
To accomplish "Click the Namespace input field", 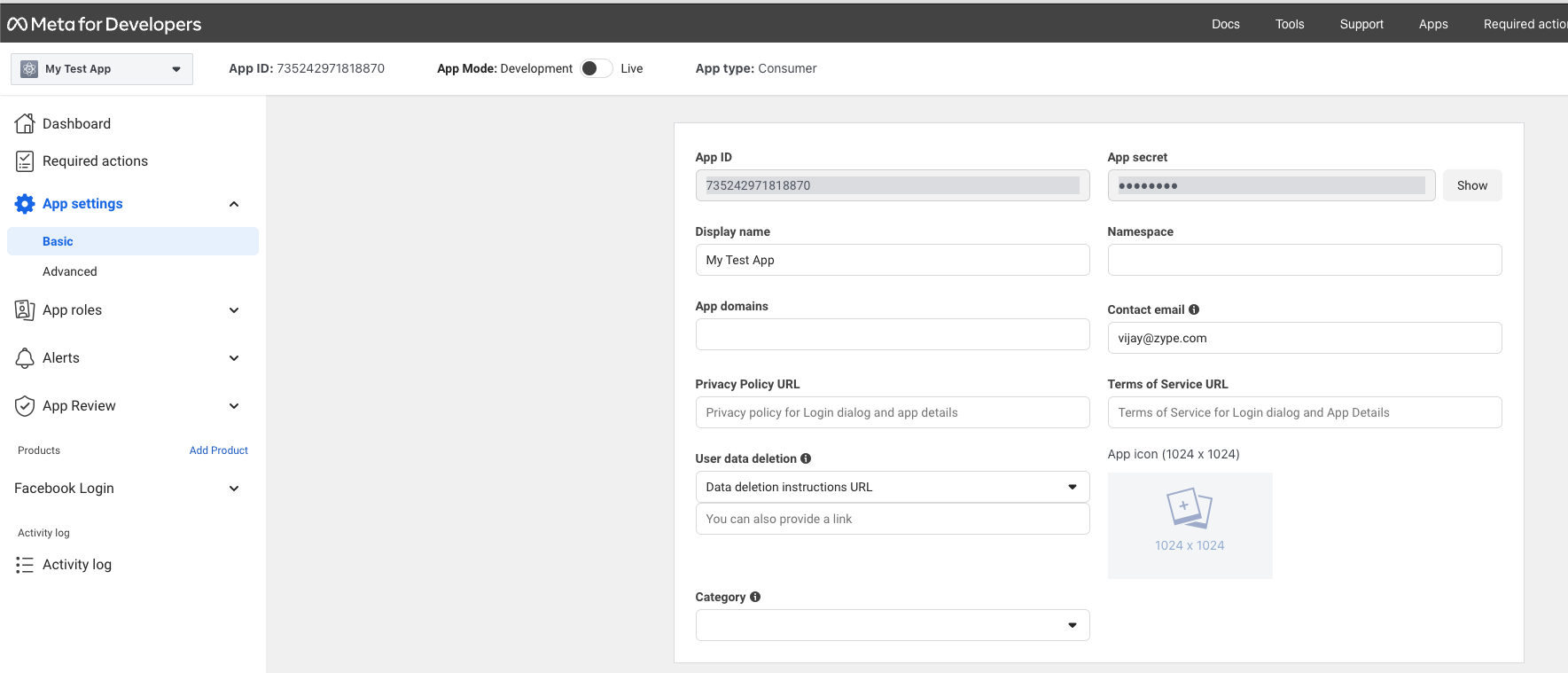I will point(1305,260).
